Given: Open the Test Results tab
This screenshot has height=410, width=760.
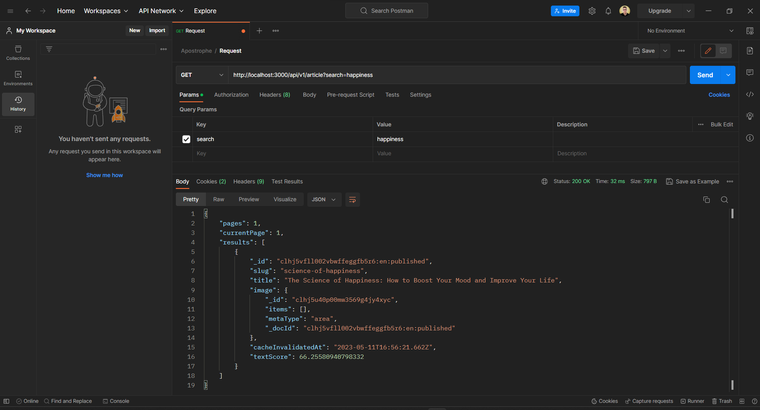Looking at the screenshot, I should coord(287,182).
